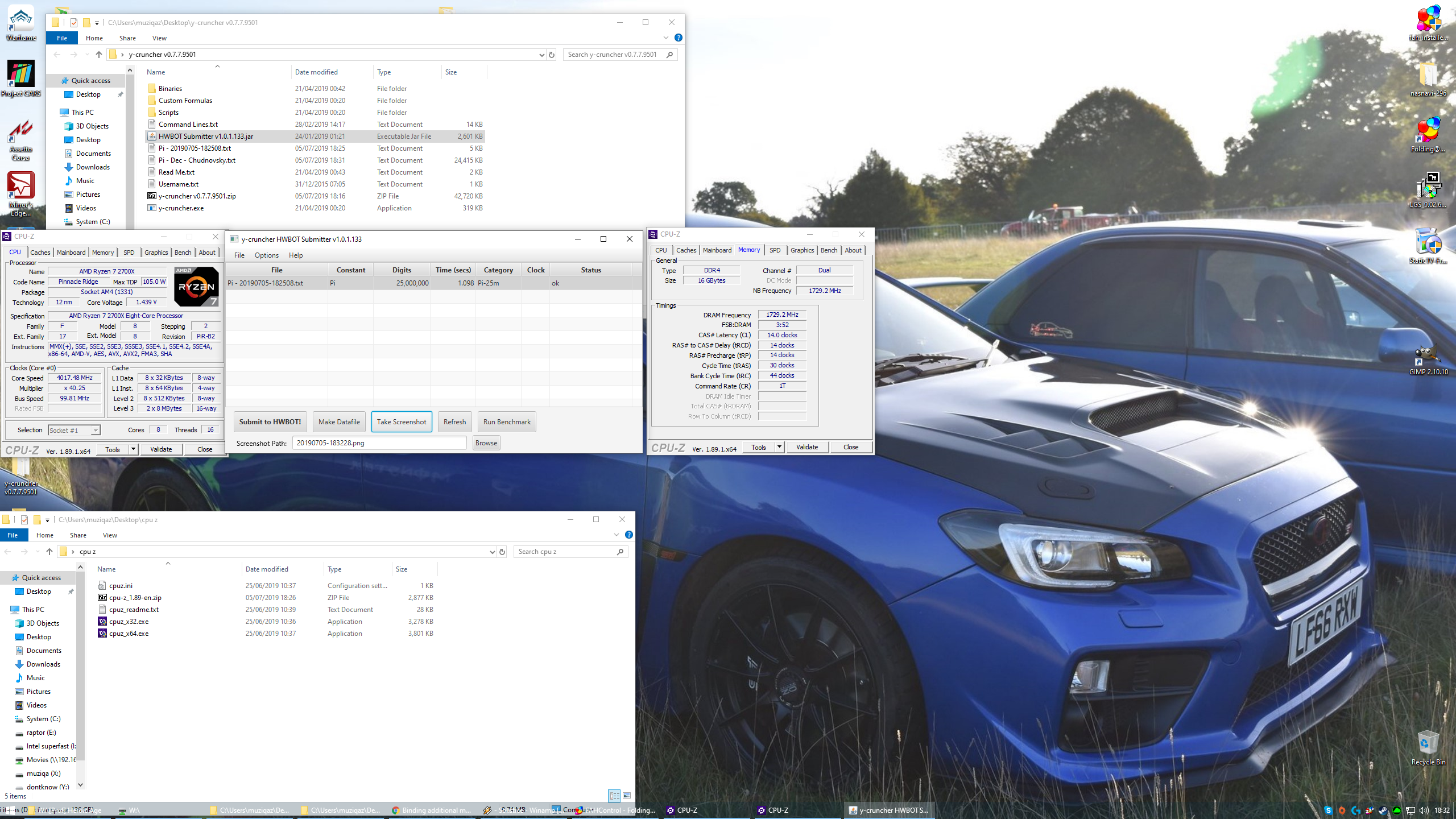Click the Submit to HWBOT! button

pyautogui.click(x=270, y=422)
